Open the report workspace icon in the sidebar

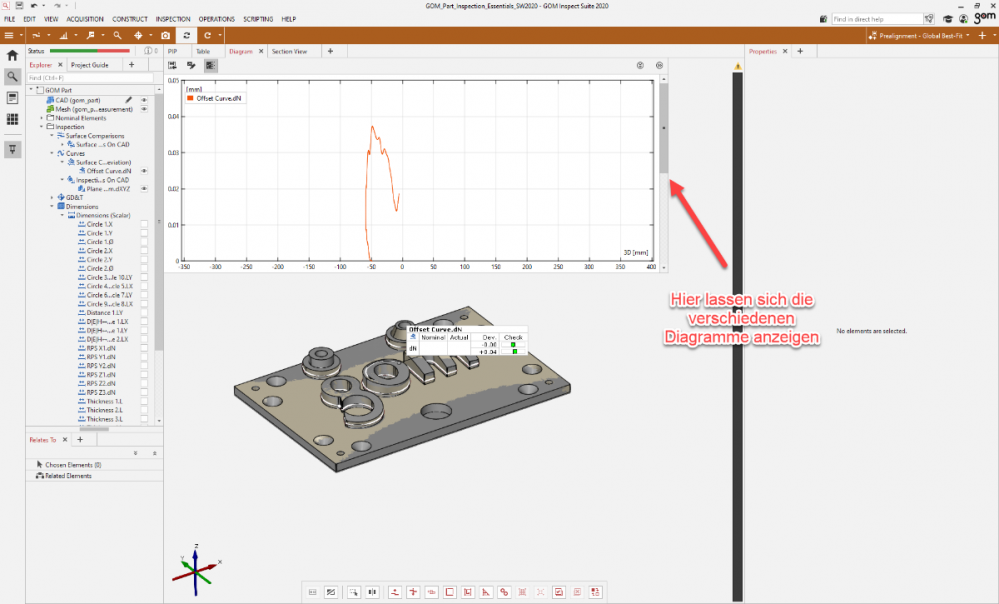tap(12, 98)
